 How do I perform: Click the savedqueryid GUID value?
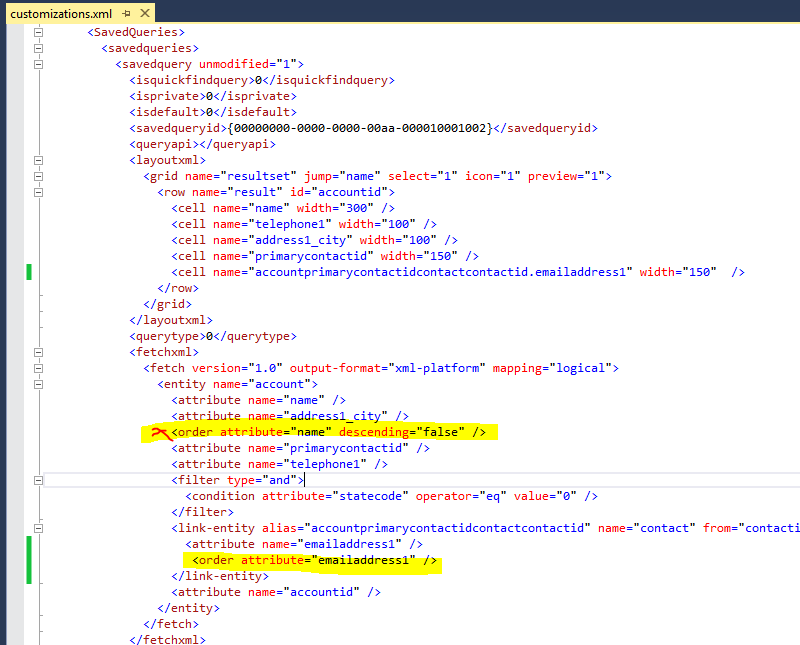(x=360, y=128)
